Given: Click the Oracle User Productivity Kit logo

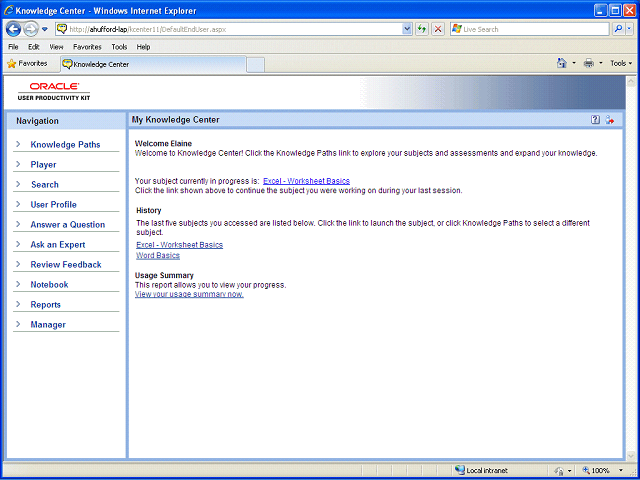Looking at the screenshot, I should coord(54,91).
